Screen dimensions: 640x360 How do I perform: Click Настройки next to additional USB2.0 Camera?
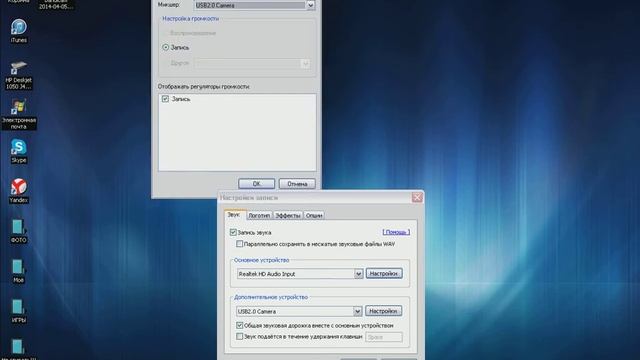click(x=383, y=311)
